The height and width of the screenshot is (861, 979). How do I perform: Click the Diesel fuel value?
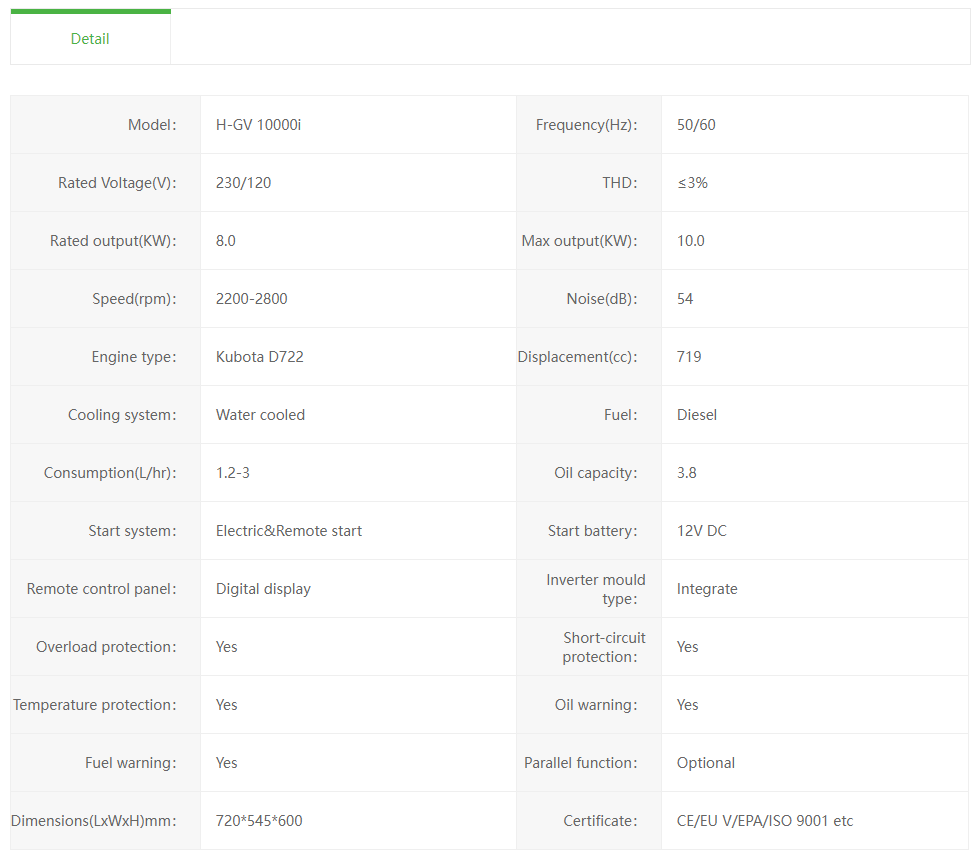(696, 415)
